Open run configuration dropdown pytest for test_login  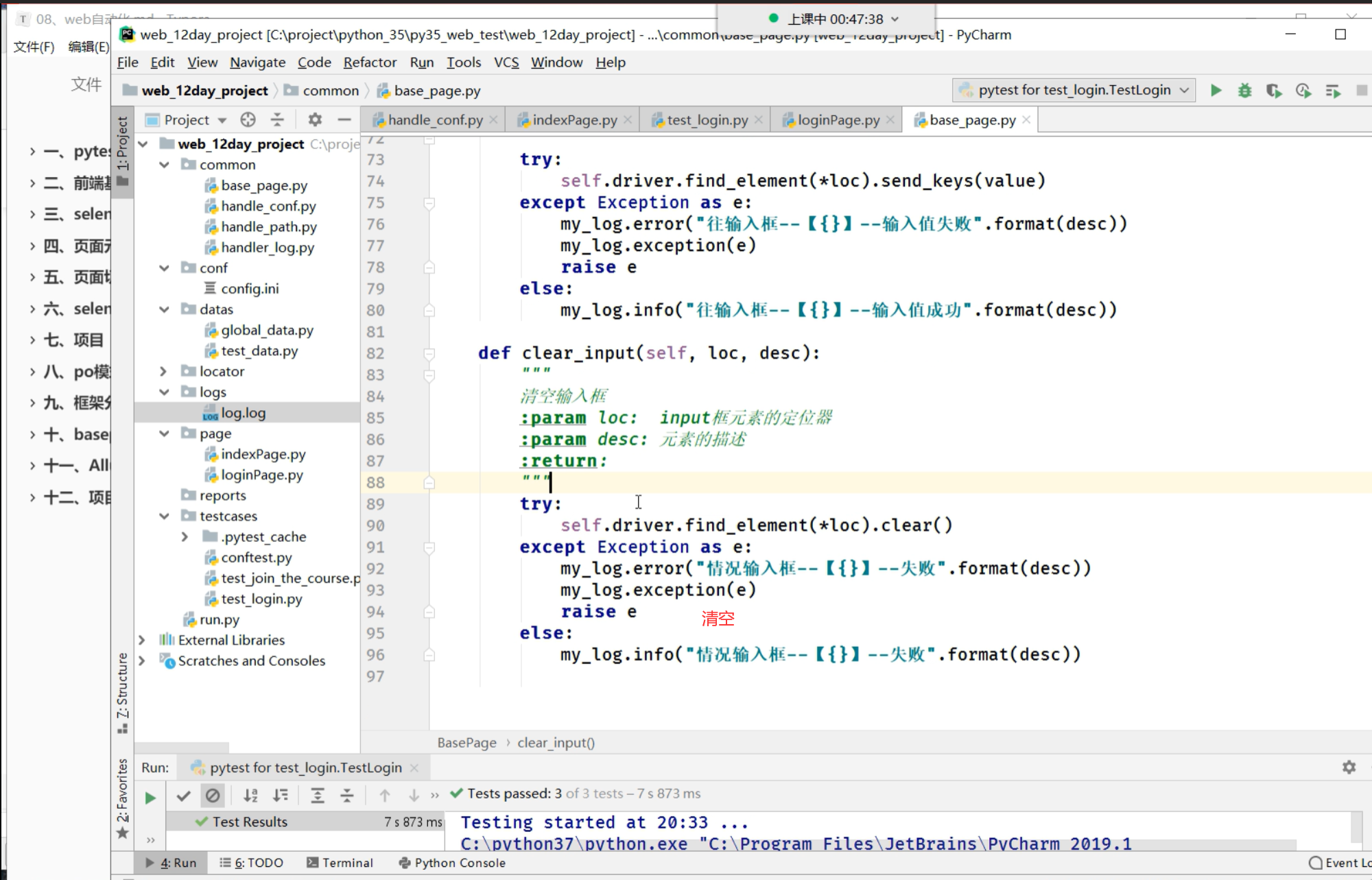click(1074, 91)
